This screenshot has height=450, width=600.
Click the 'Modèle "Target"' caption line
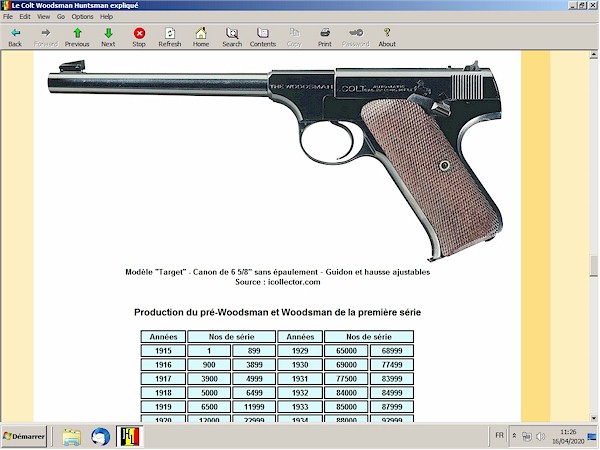[x=278, y=272]
